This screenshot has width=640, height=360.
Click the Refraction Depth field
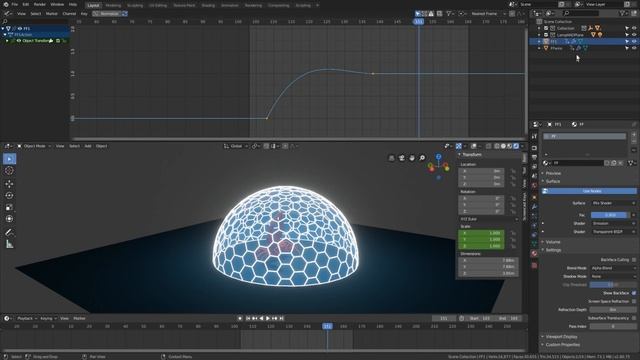[613, 310]
